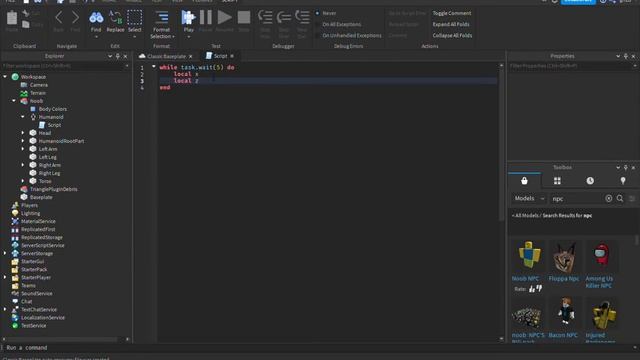Click the Back navigate arrow
Viewport: 640px width, 360px height.
click(x=59, y=18)
